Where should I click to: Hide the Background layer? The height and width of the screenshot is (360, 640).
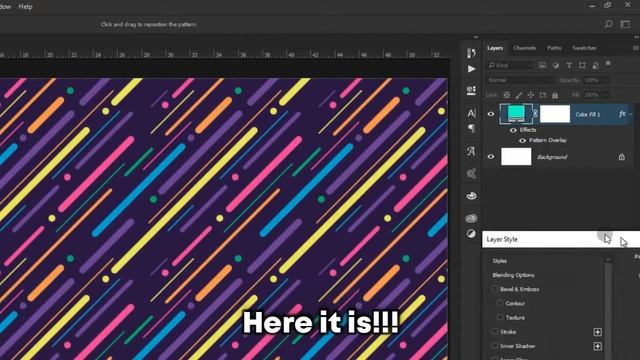tap(491, 157)
